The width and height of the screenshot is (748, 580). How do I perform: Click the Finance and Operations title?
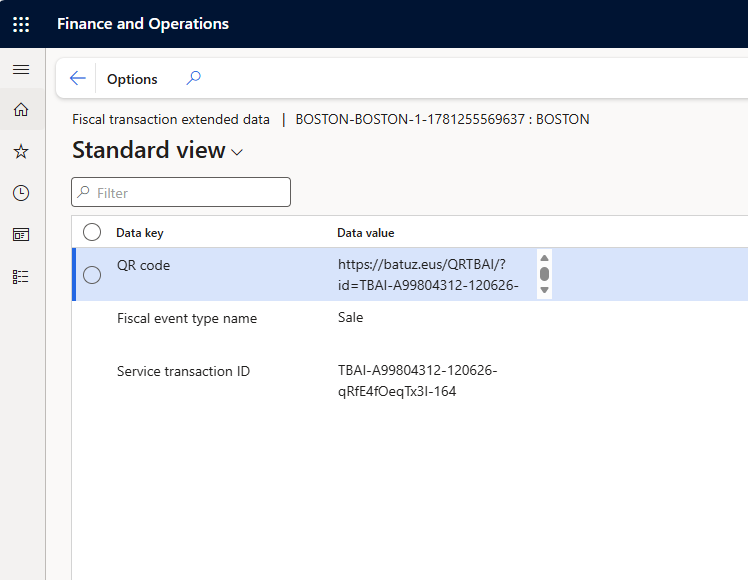[x=143, y=24]
